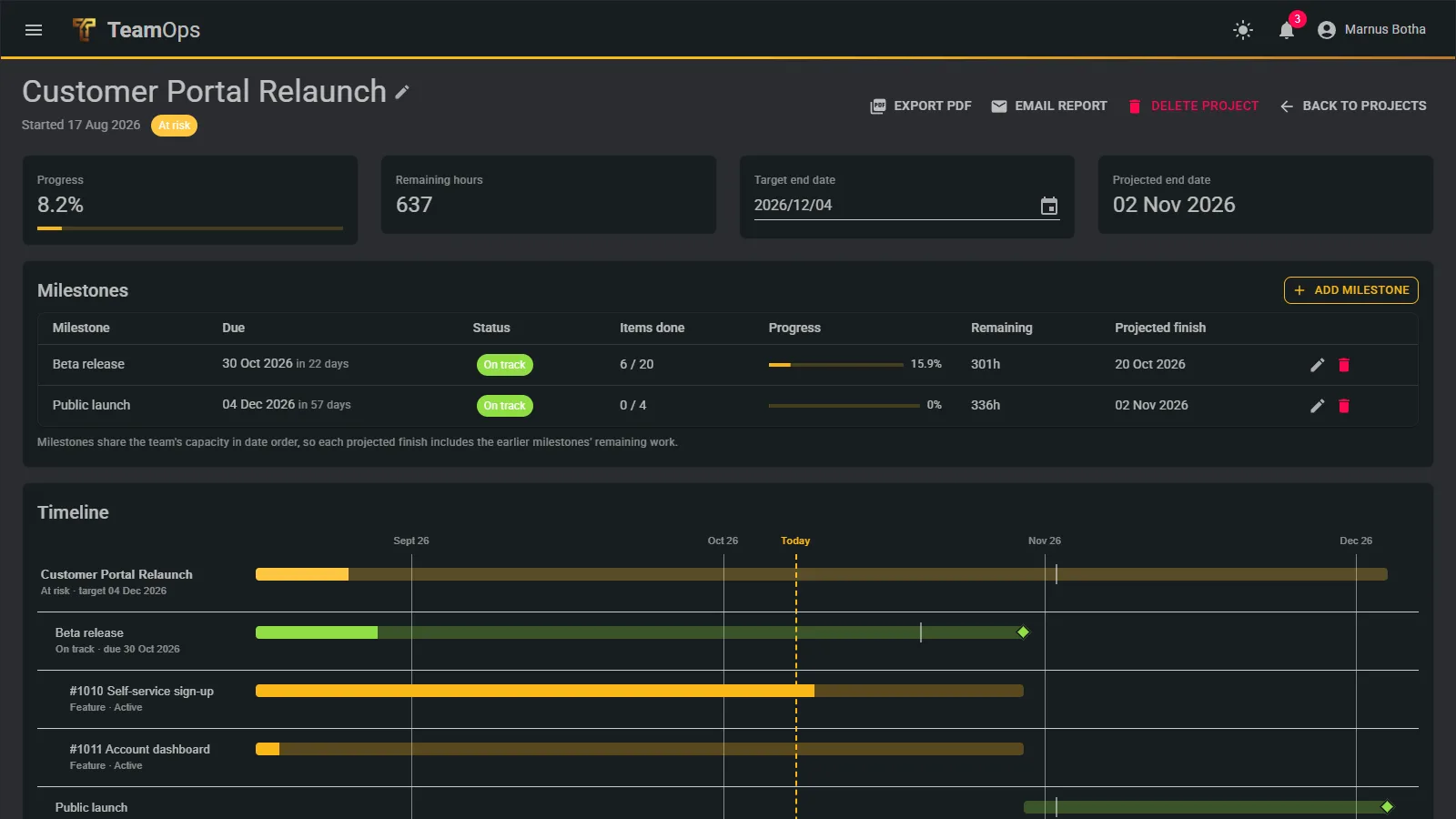Image resolution: width=1456 pixels, height=819 pixels.
Task: Select #1011 Account dashboard label
Action: (140, 750)
